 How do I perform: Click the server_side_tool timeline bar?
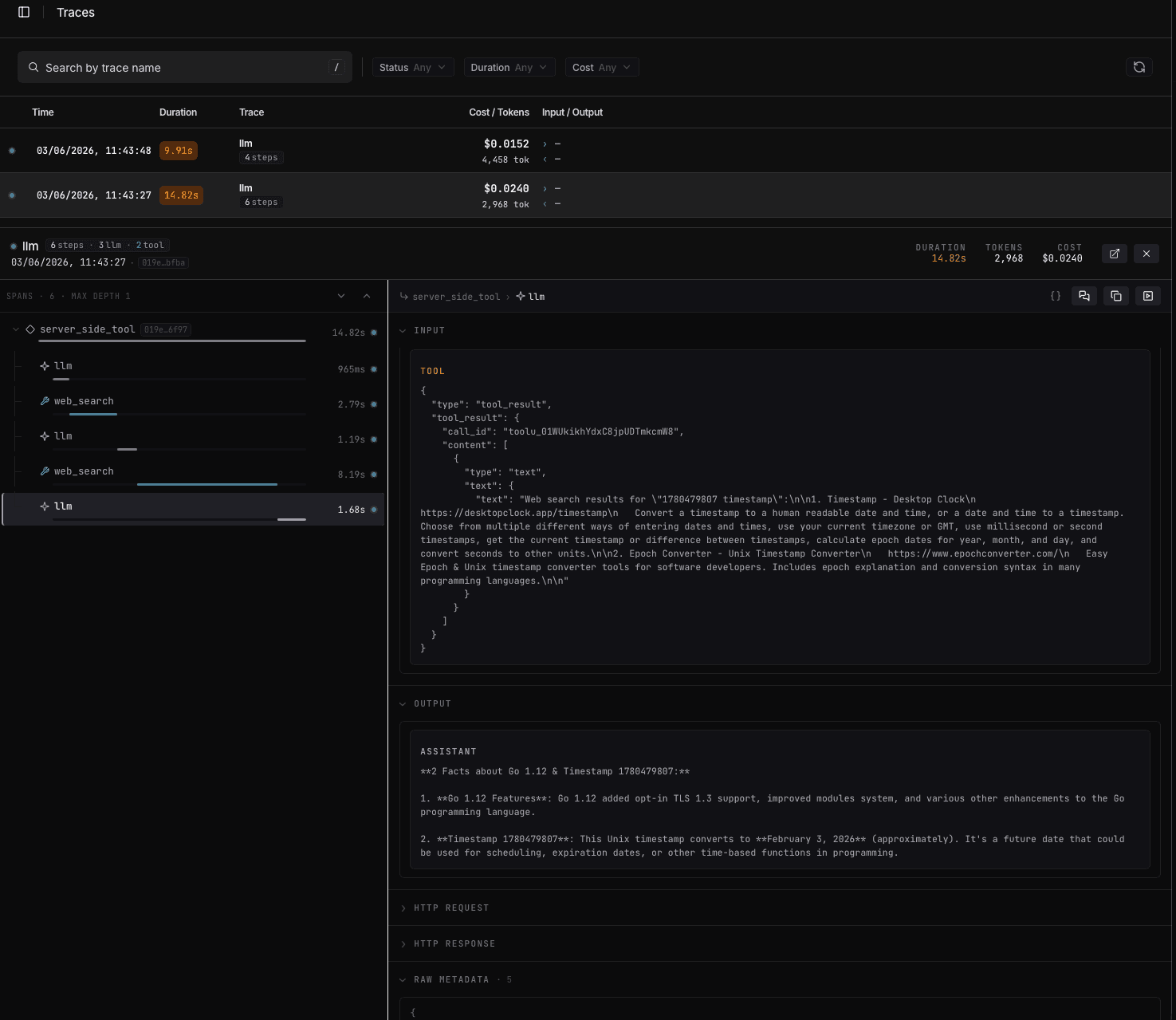tap(172, 341)
